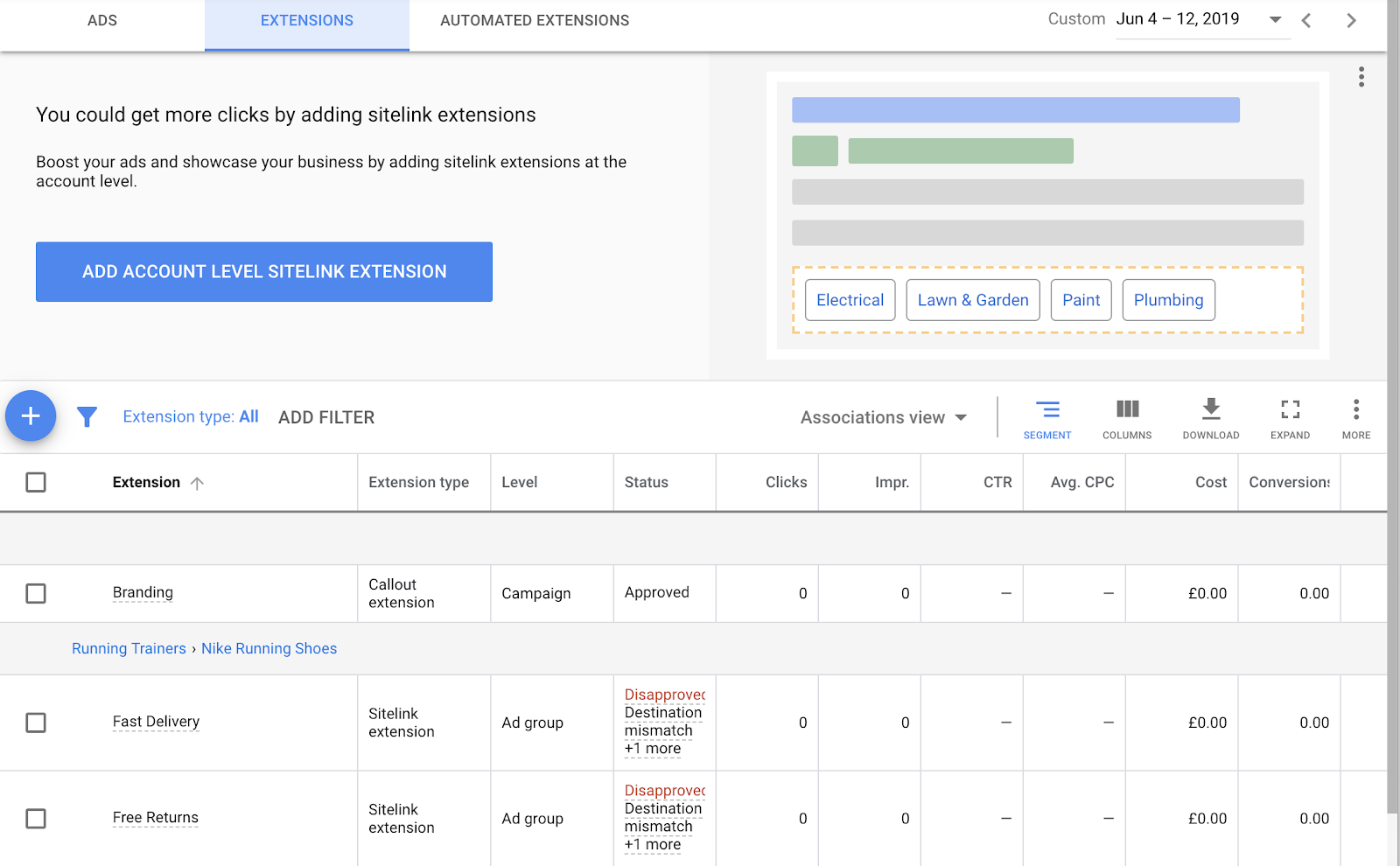Open the Automated Extensions tab

pos(535,20)
